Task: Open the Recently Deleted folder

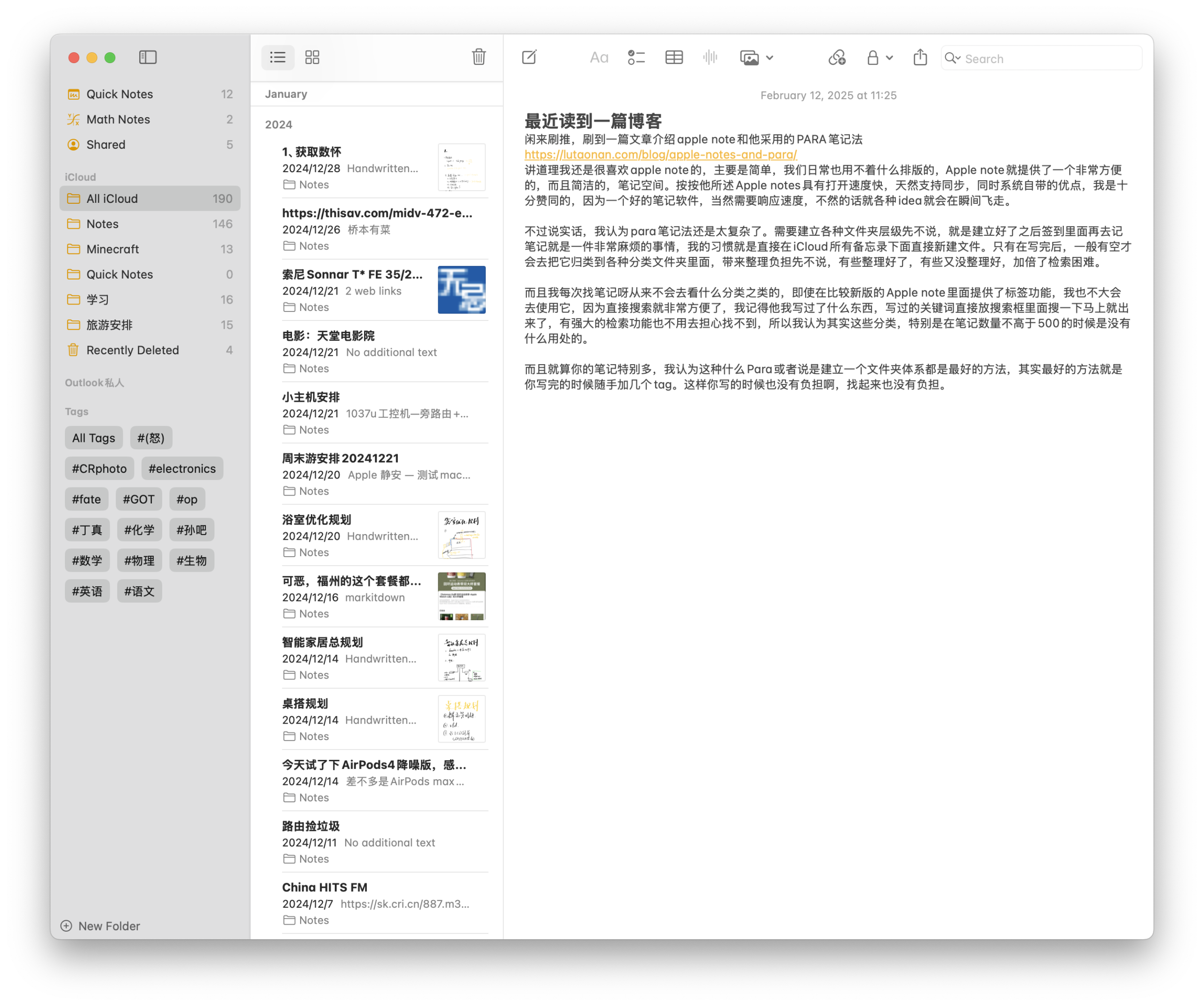Action: pos(133,350)
